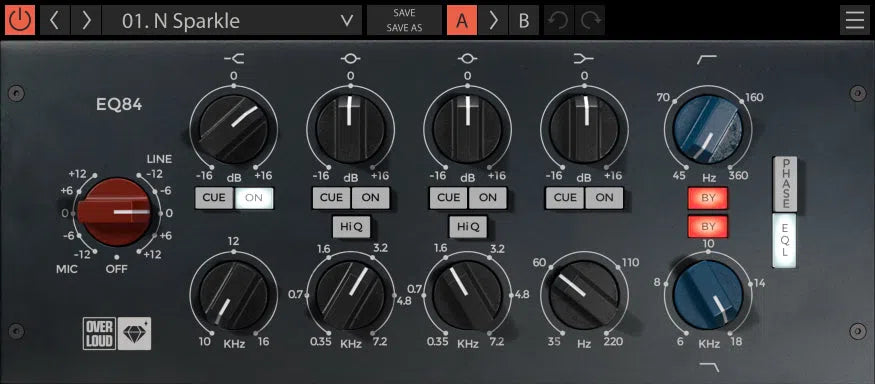Toggle ON for the first mid band
This screenshot has height=384, width=875.
[x=371, y=198]
